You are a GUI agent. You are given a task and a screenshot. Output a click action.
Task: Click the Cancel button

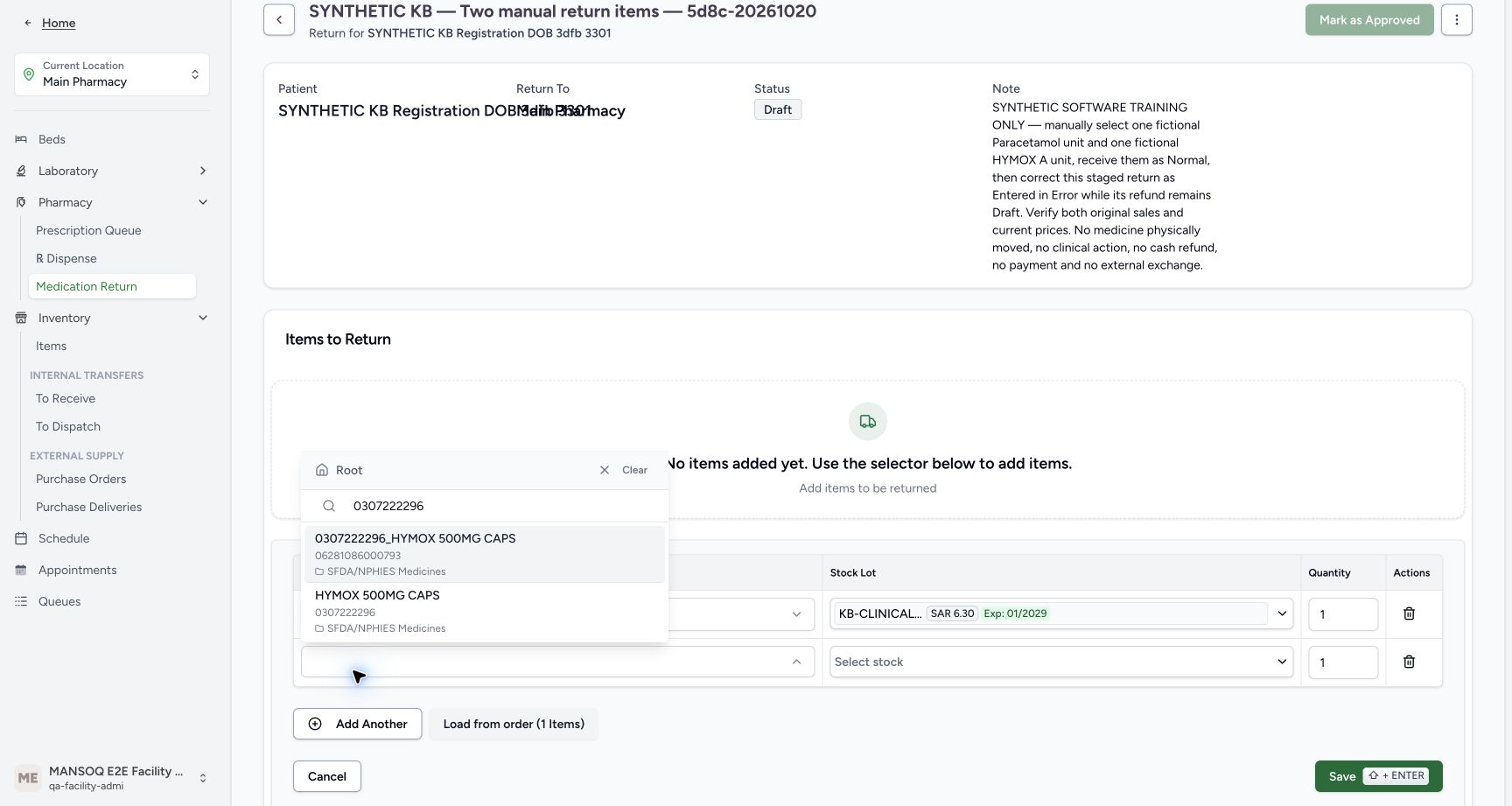click(x=327, y=776)
